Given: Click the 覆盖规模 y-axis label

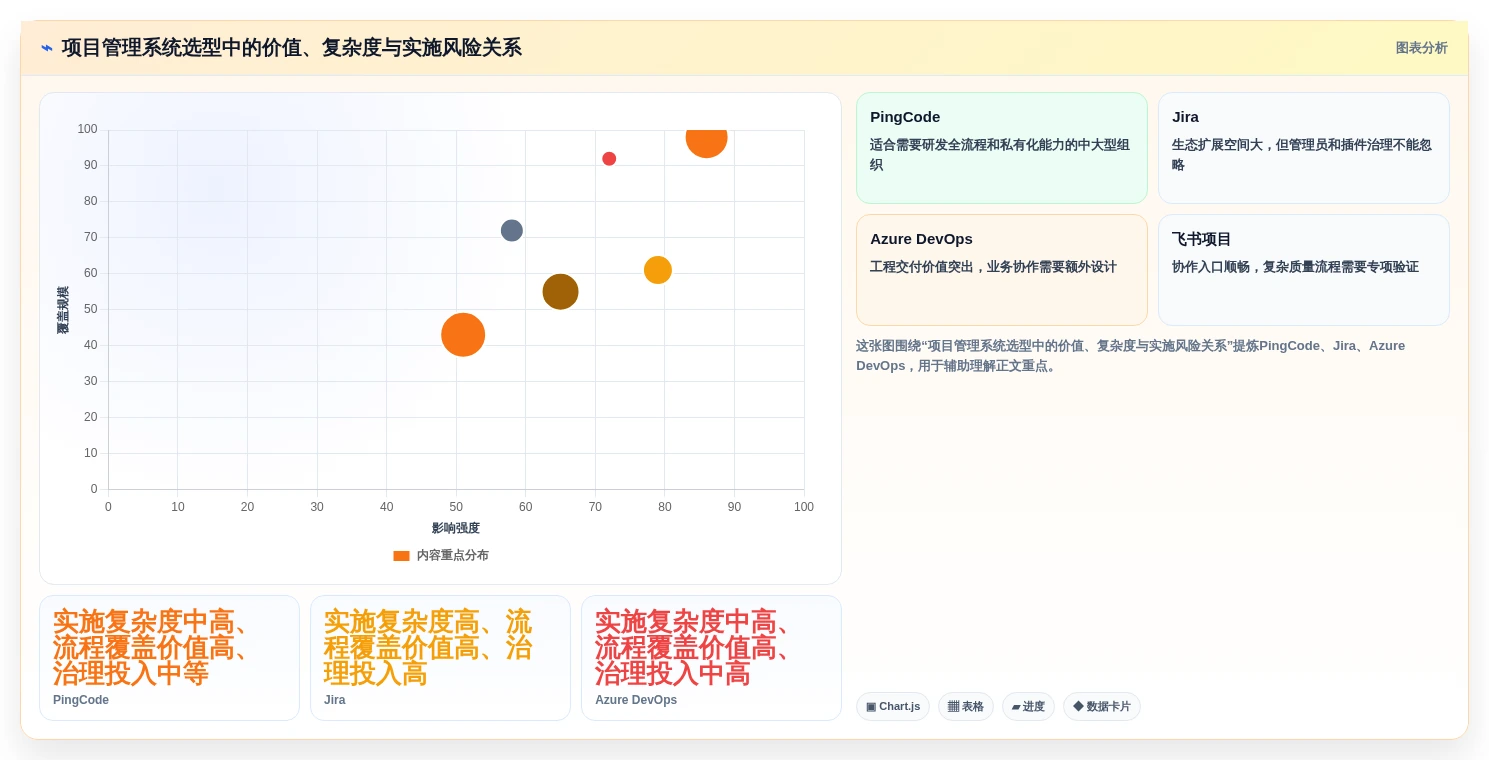Looking at the screenshot, I should coord(63,310).
